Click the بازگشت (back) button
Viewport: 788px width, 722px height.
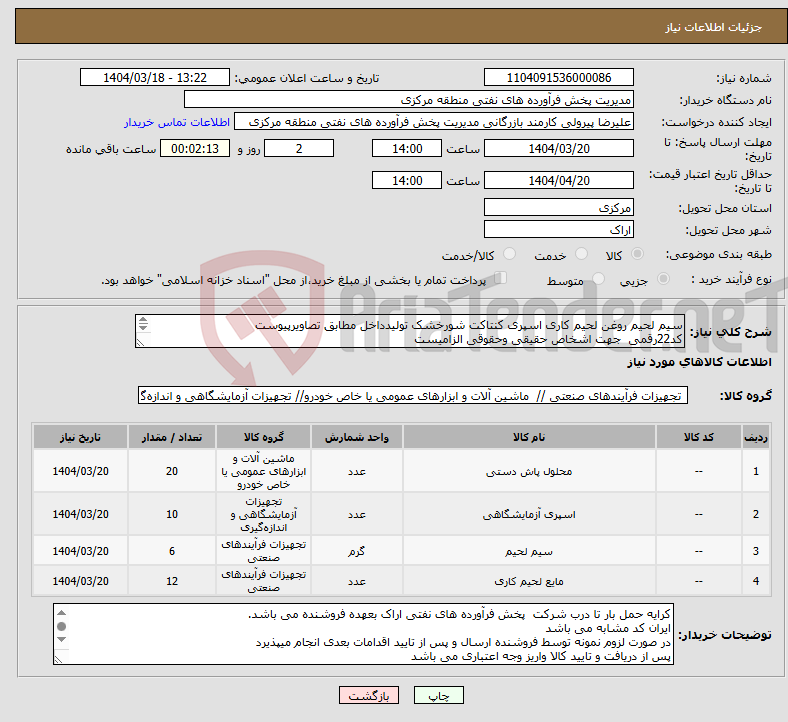point(368,695)
